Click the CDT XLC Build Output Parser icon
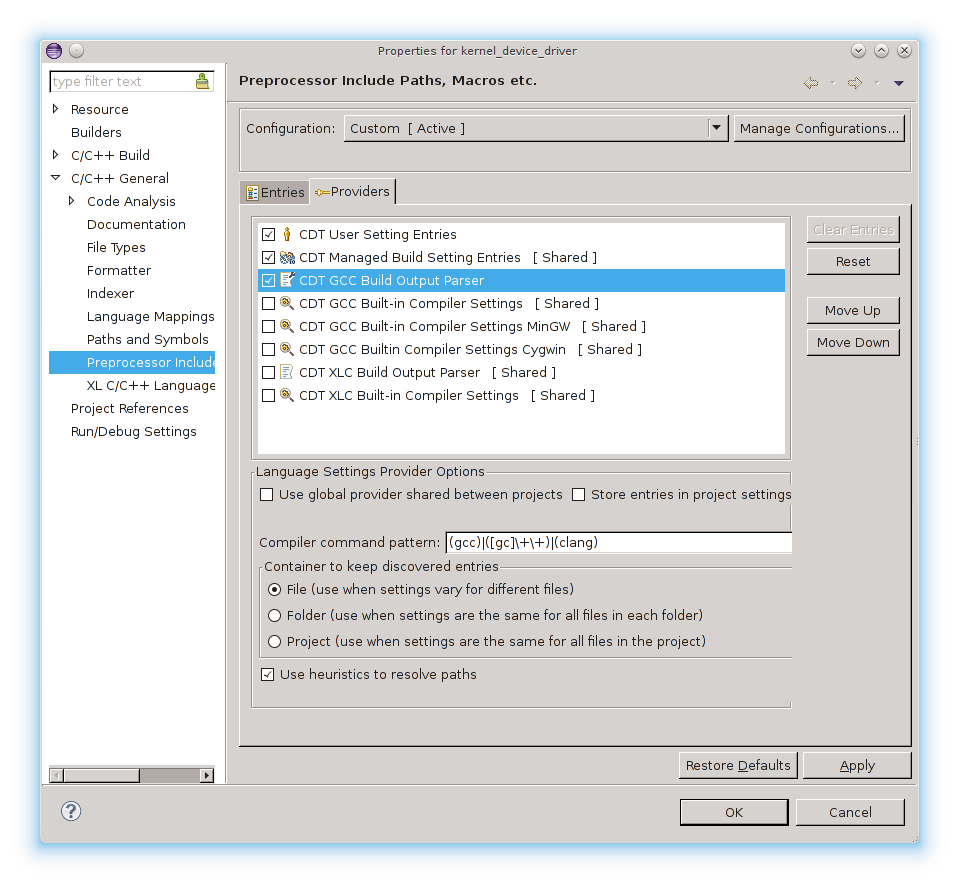 tap(287, 372)
